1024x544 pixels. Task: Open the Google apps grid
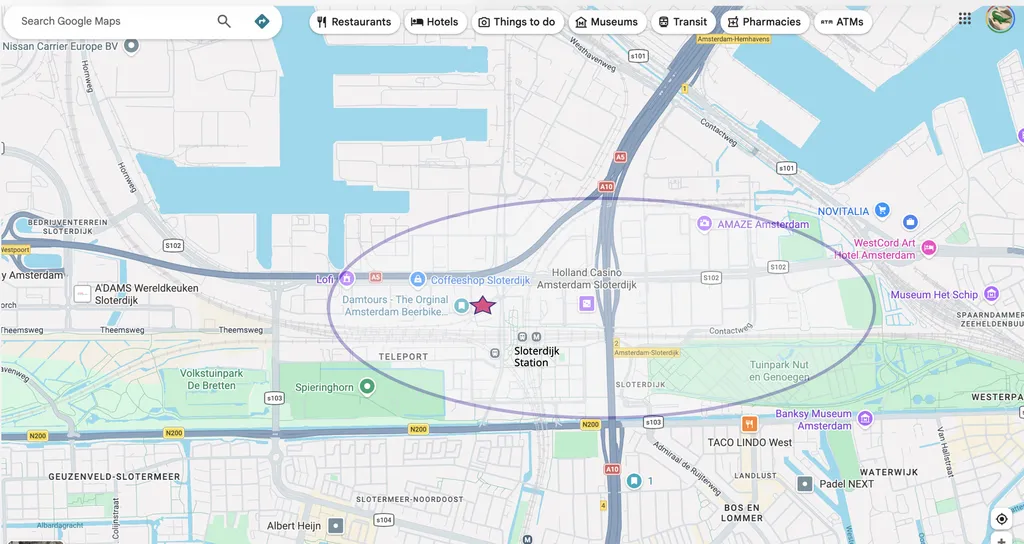pos(964,19)
